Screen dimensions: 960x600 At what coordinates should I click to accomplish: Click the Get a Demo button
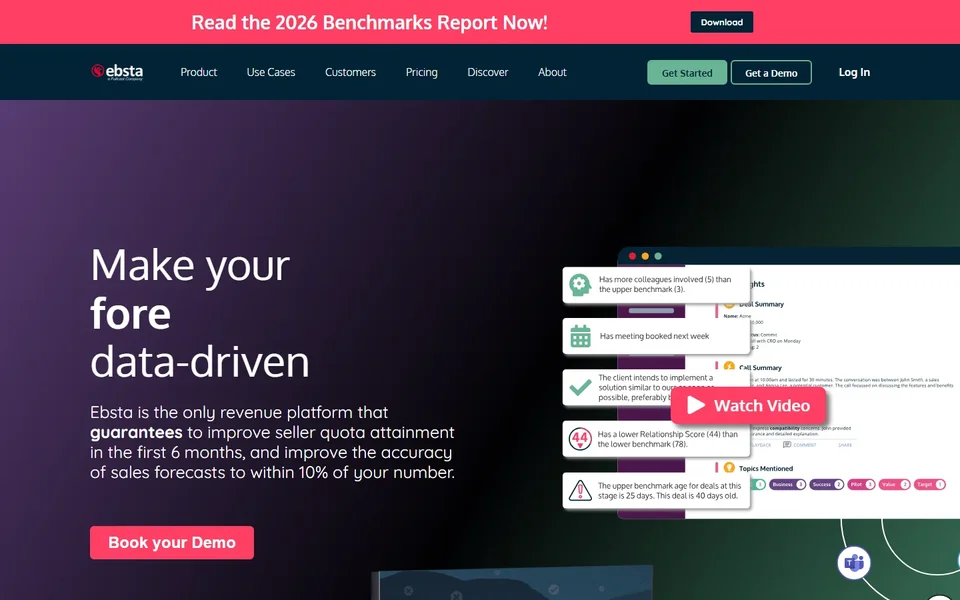coord(771,73)
